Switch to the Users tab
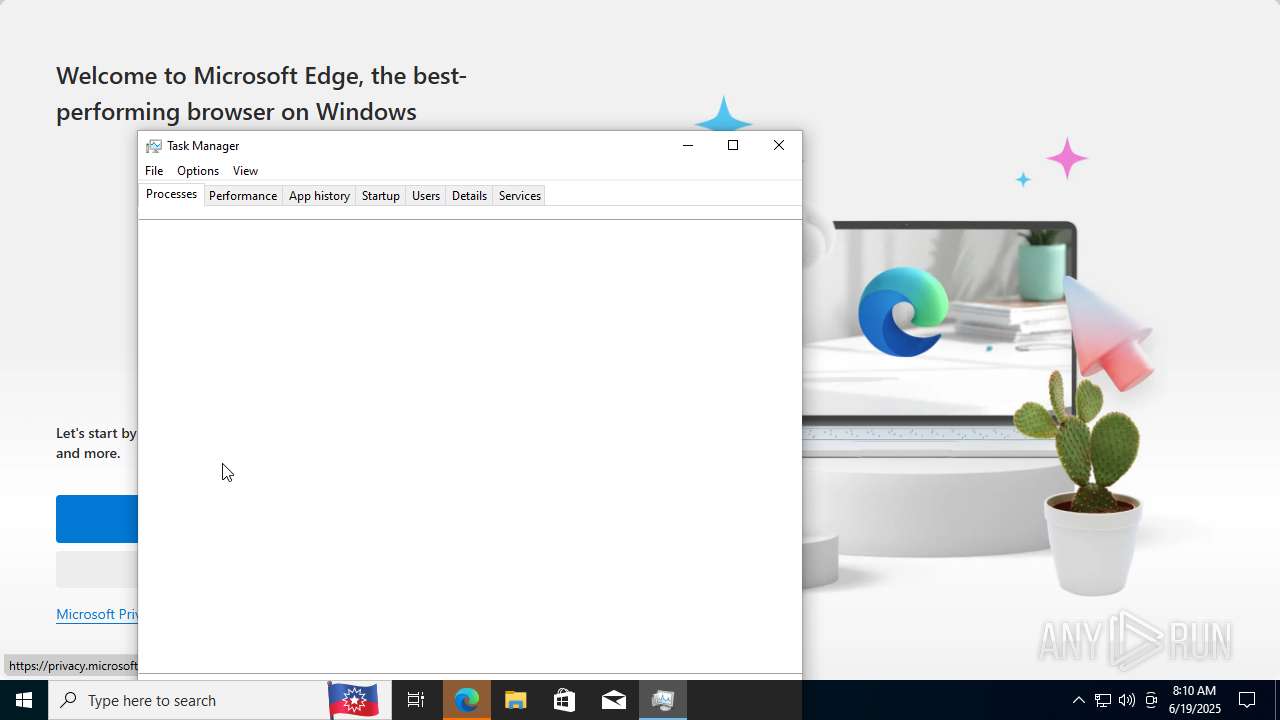The height and width of the screenshot is (720, 1280). pos(426,196)
